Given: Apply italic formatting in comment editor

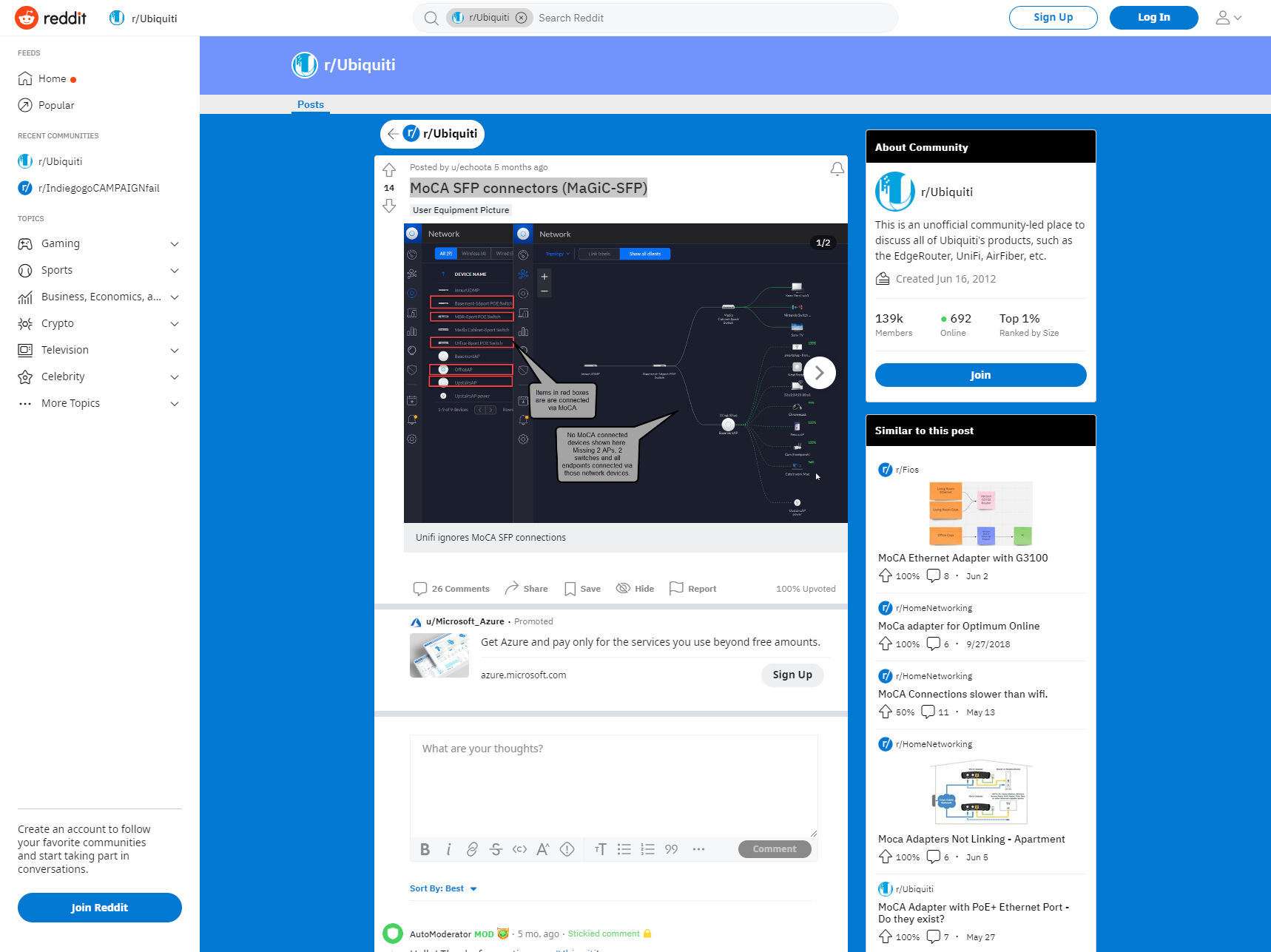Looking at the screenshot, I should pos(448,849).
